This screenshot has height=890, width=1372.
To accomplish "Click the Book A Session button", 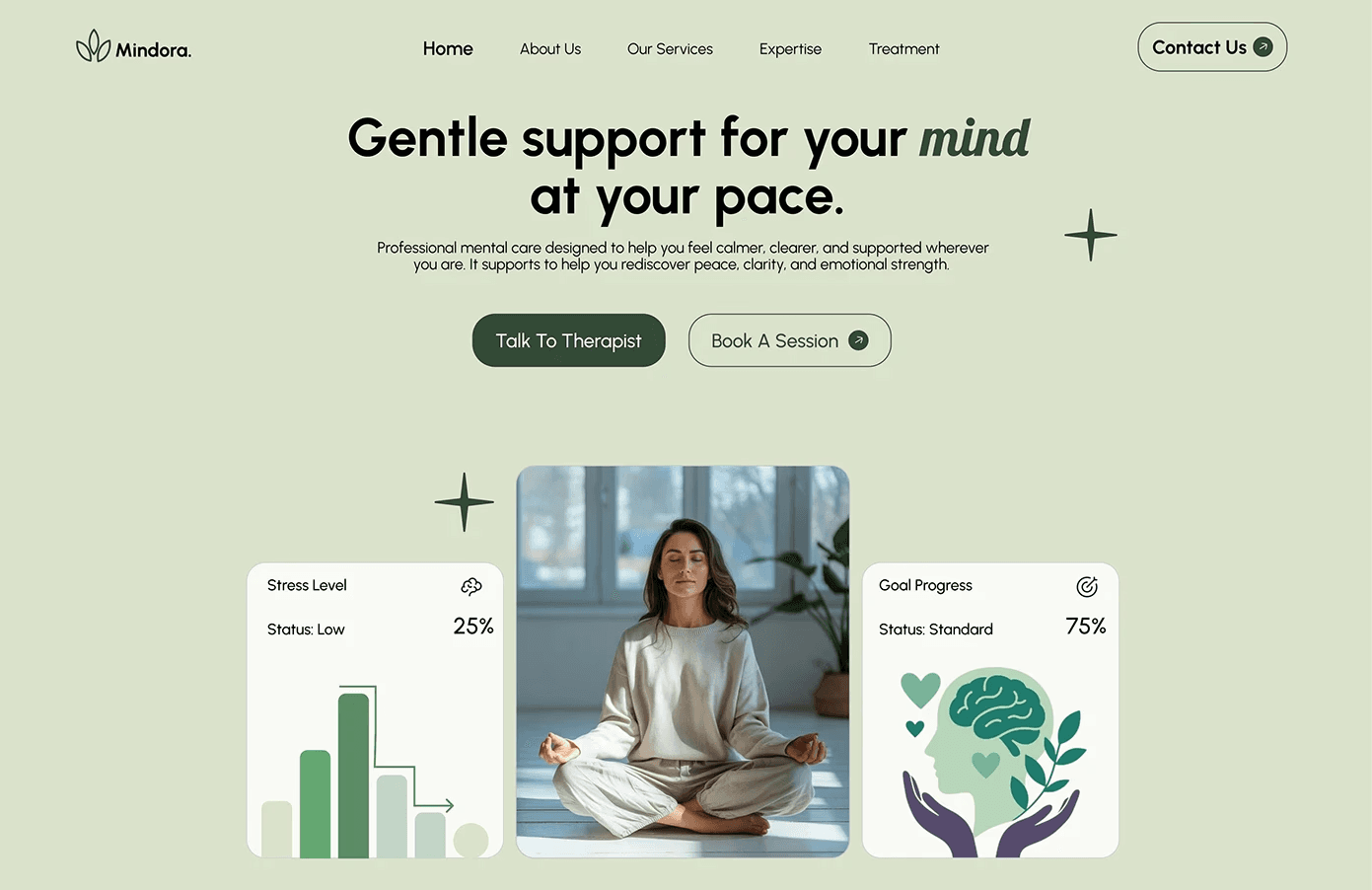I will (789, 340).
